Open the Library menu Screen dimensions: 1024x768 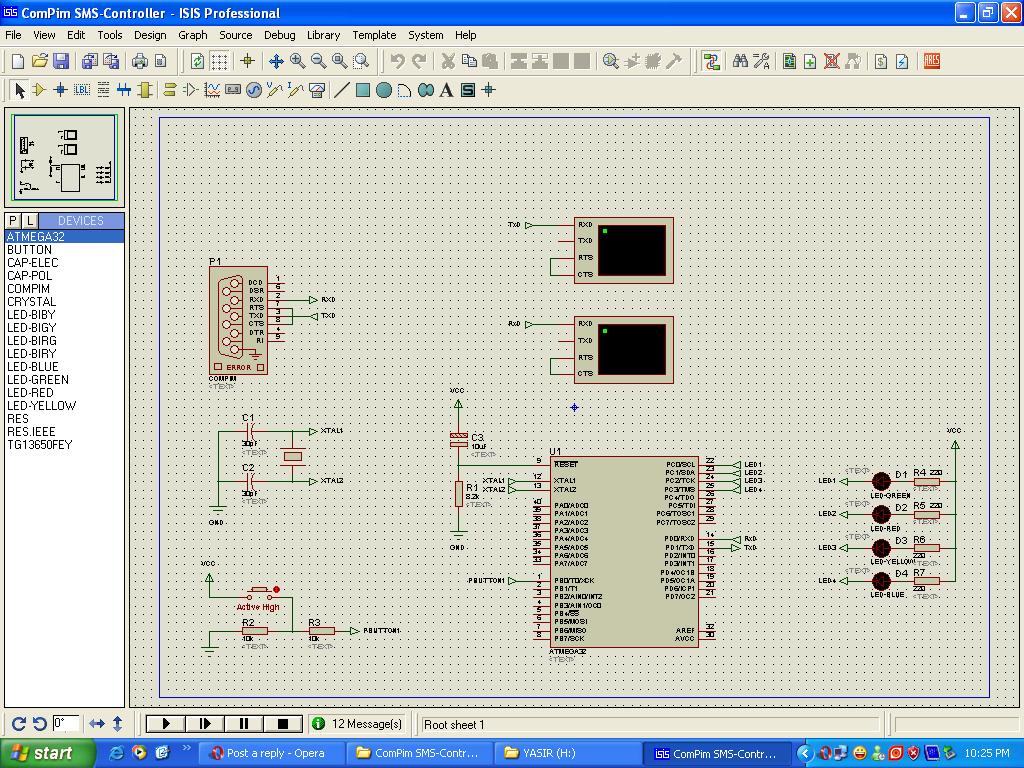tap(323, 35)
